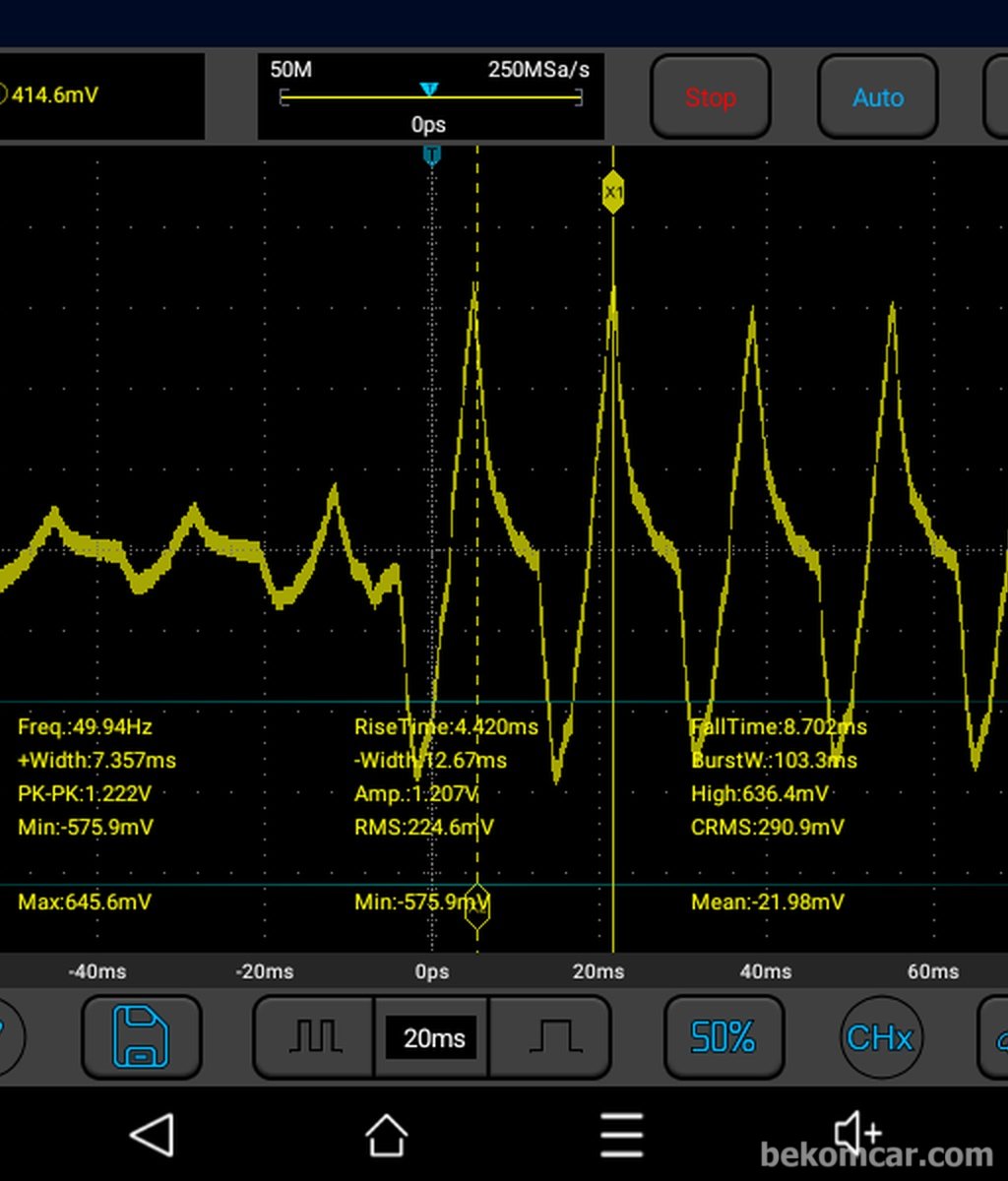This screenshot has width=1008, height=1181.
Task: Save the waveform using the floppy disk icon
Action: click(x=141, y=1037)
